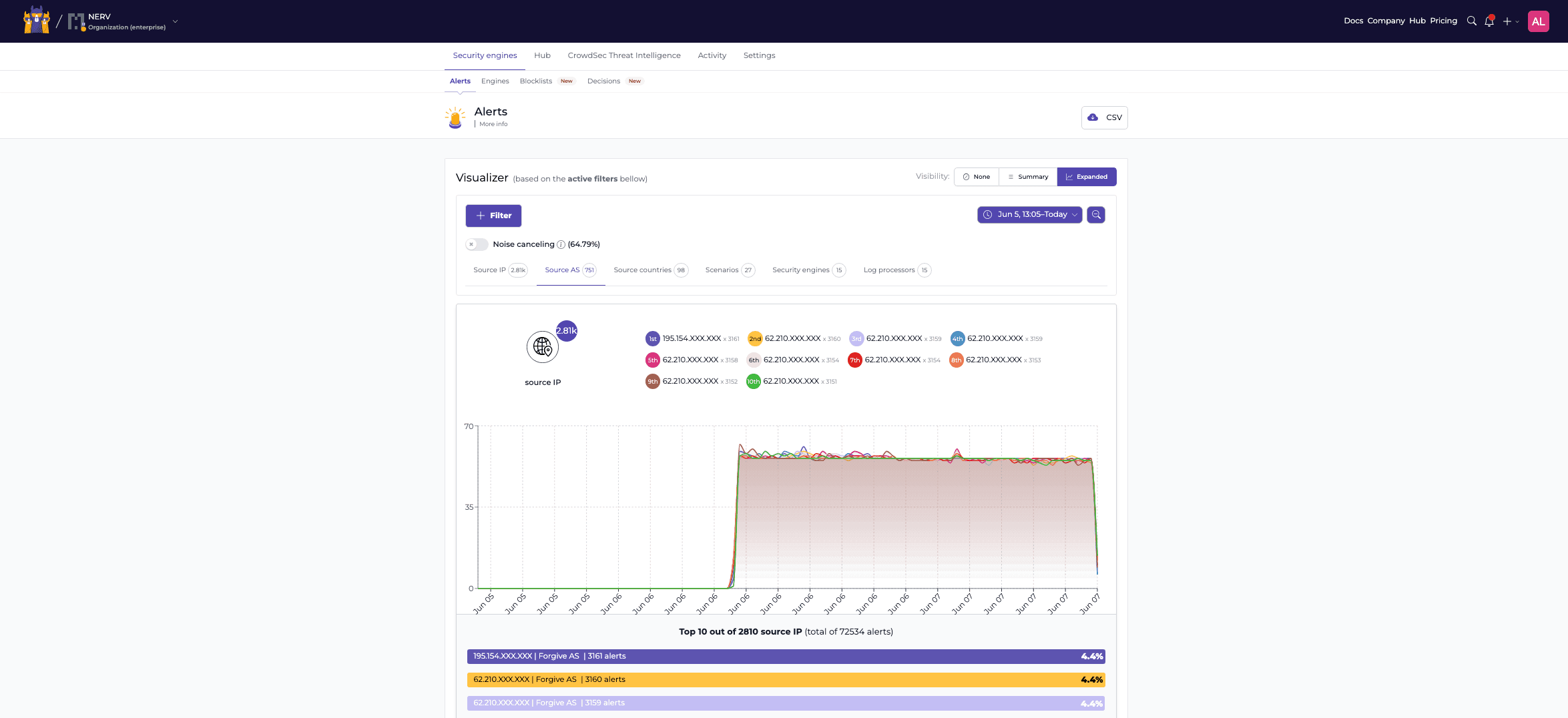Click the lavender 3159 alerts bar
The width and height of the screenshot is (1568, 718).
pyautogui.click(x=786, y=703)
